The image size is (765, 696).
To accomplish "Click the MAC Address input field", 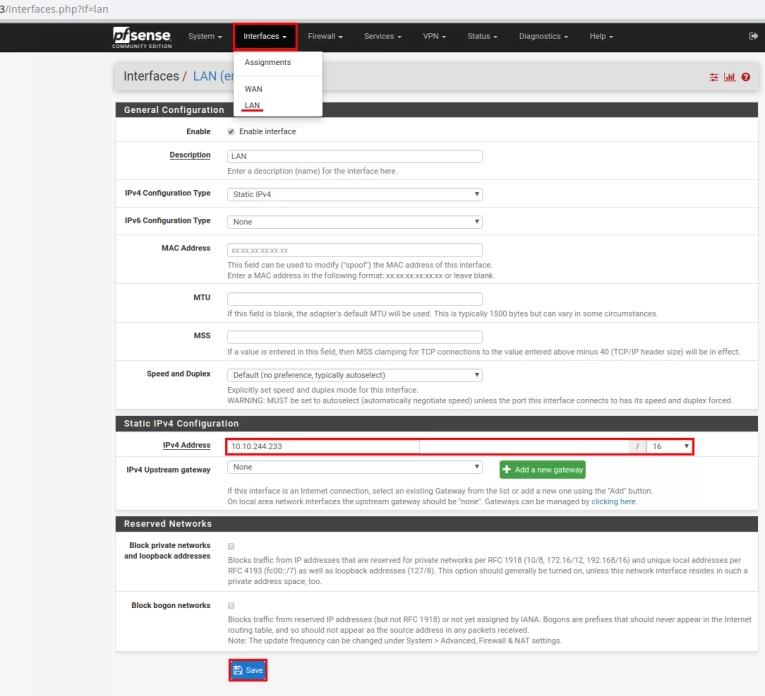I will 355,250.
